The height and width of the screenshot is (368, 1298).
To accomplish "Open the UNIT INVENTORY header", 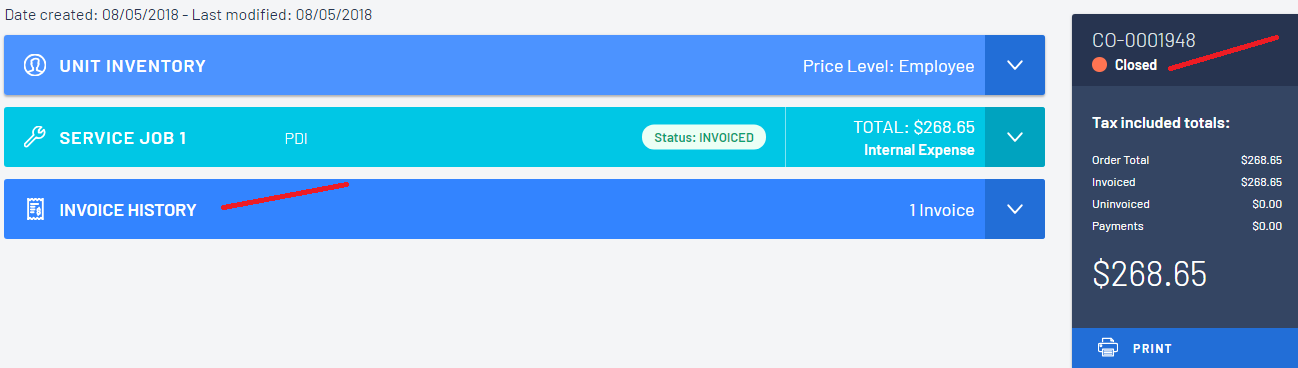I will (133, 66).
